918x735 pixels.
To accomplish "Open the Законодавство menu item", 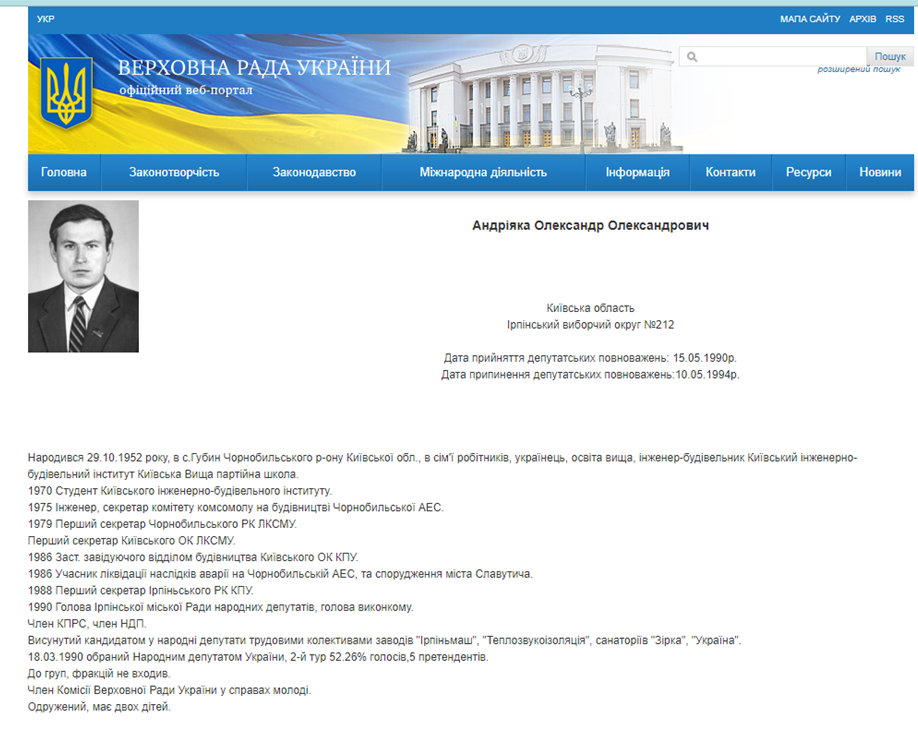I will tap(314, 172).
